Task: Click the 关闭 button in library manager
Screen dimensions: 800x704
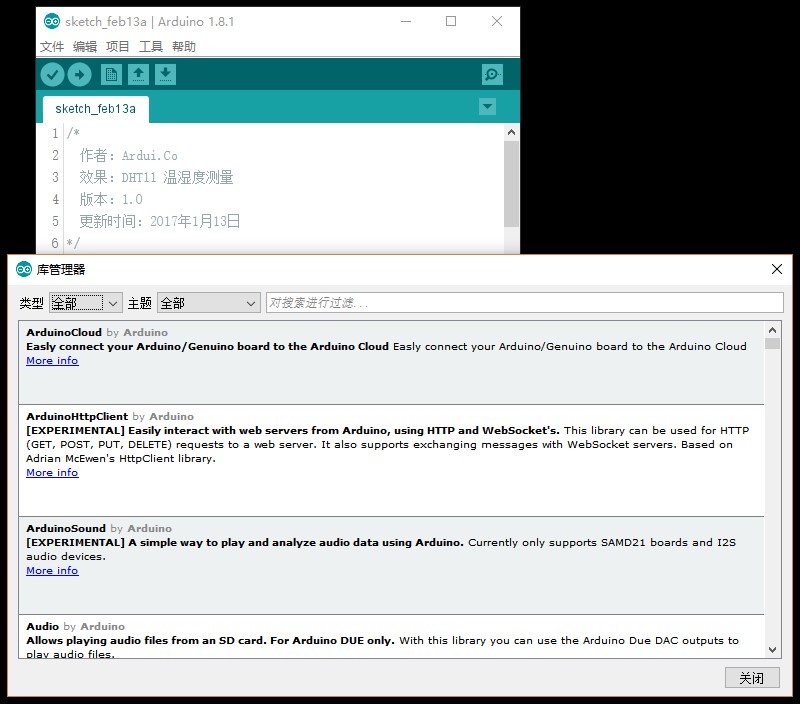Action: point(752,678)
